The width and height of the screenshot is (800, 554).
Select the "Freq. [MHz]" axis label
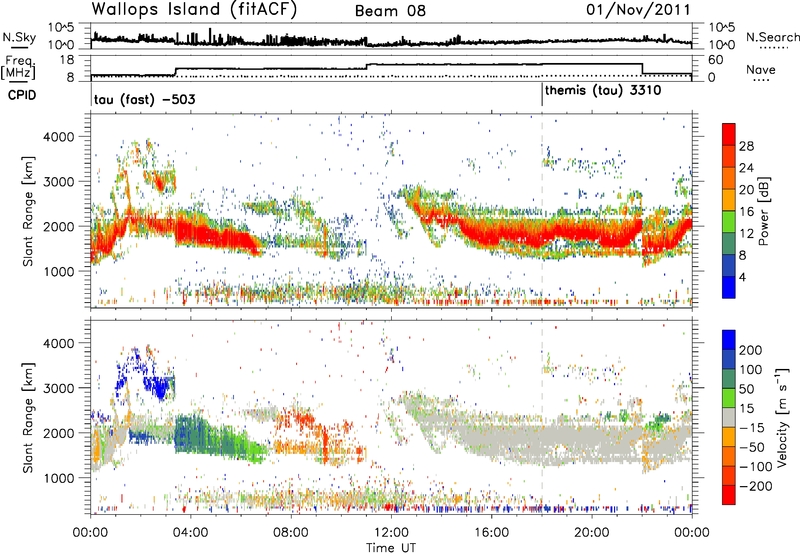click(x=18, y=68)
